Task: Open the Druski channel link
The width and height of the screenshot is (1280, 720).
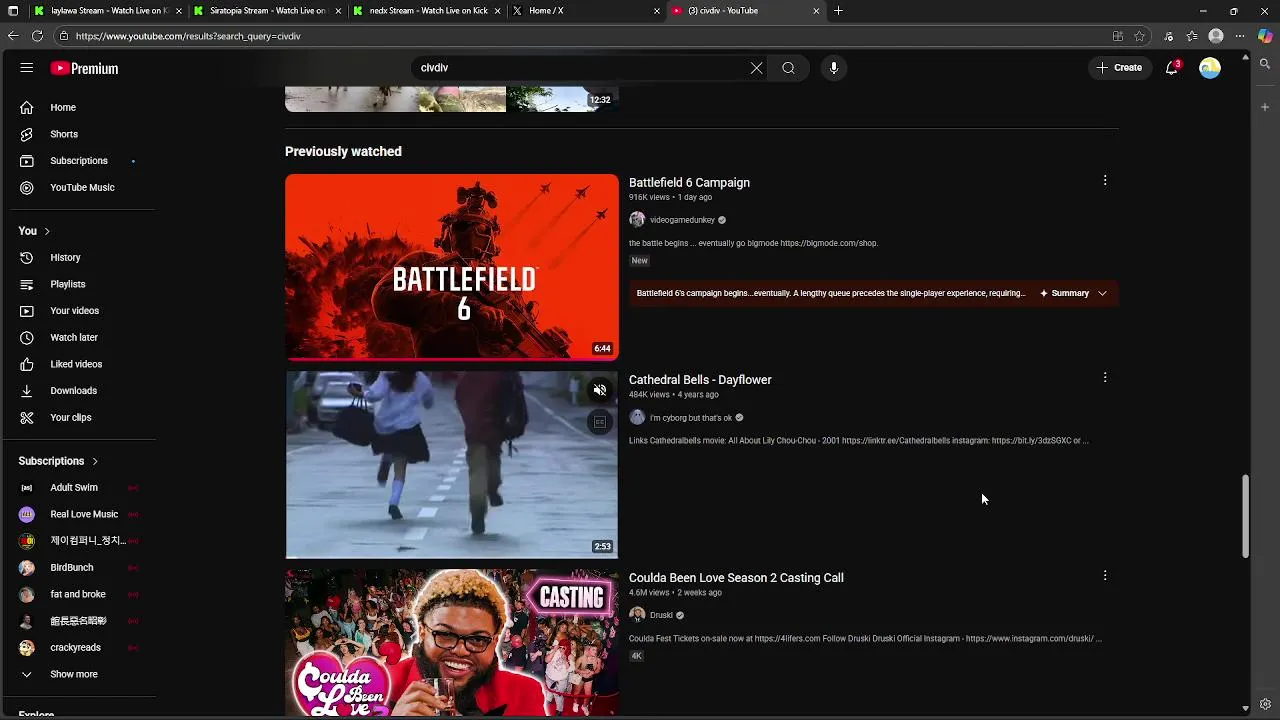Action: [661, 615]
